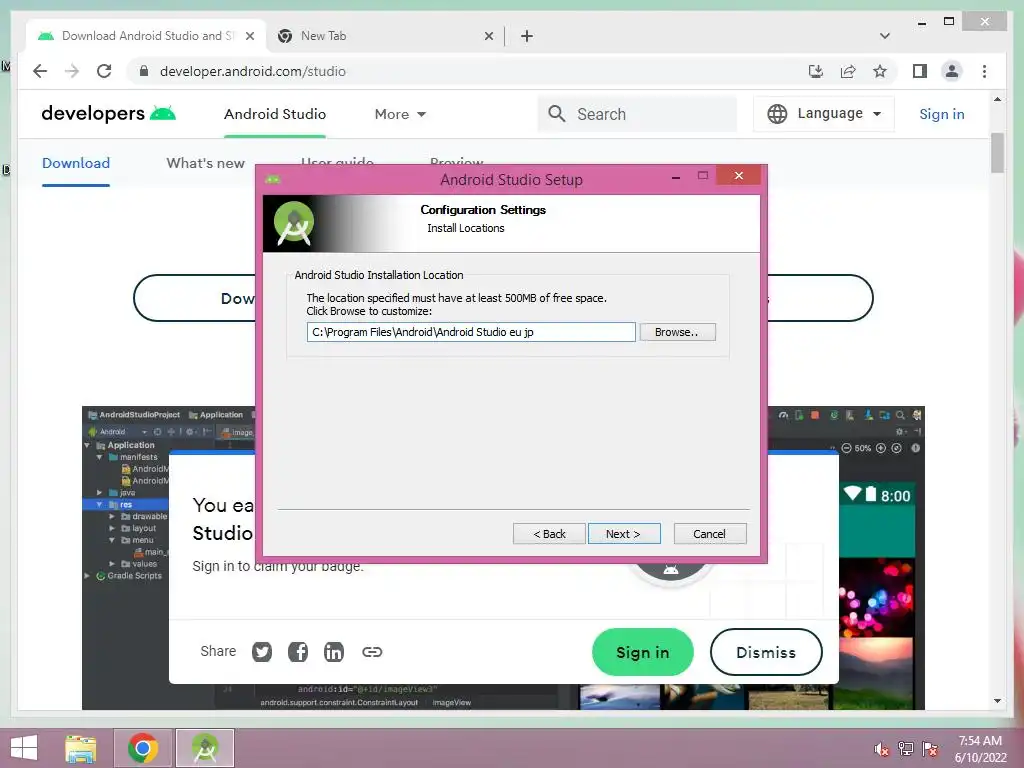Click Next in Android Studio Setup
The image size is (1024, 768).
pos(624,534)
